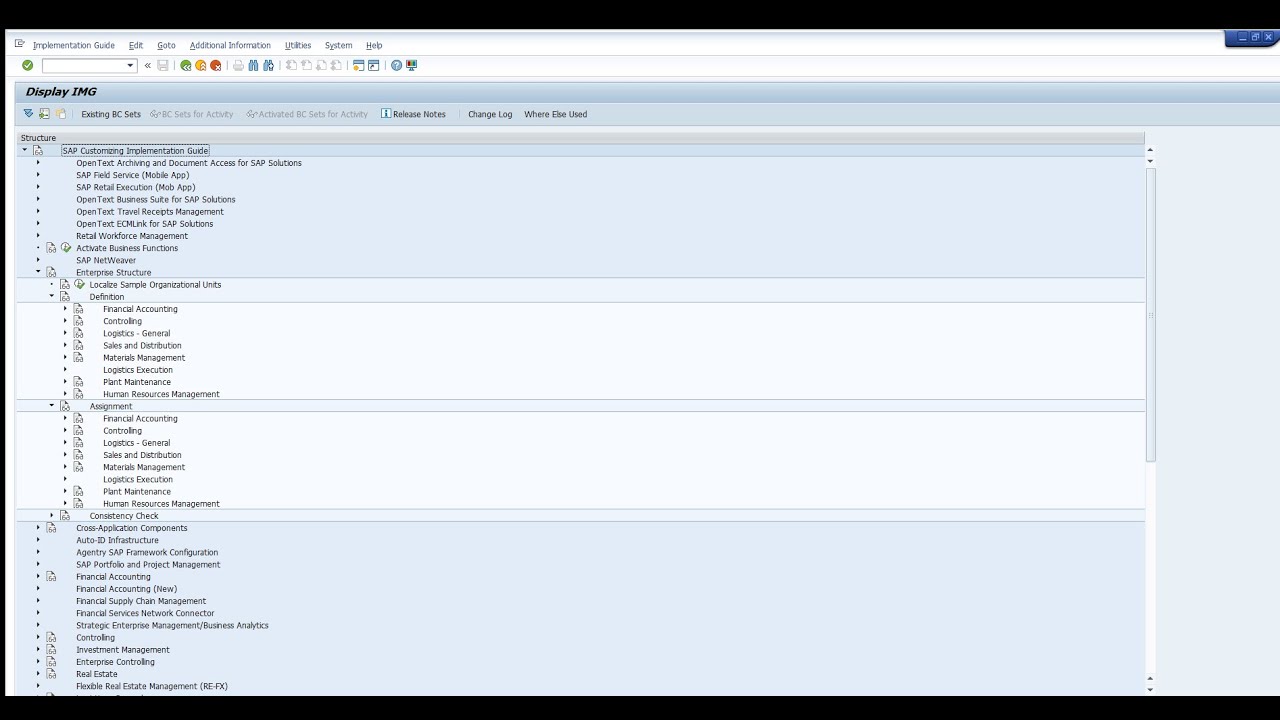Click the Expand All blue arrows icon
This screenshot has height=720, width=1280.
click(x=28, y=114)
